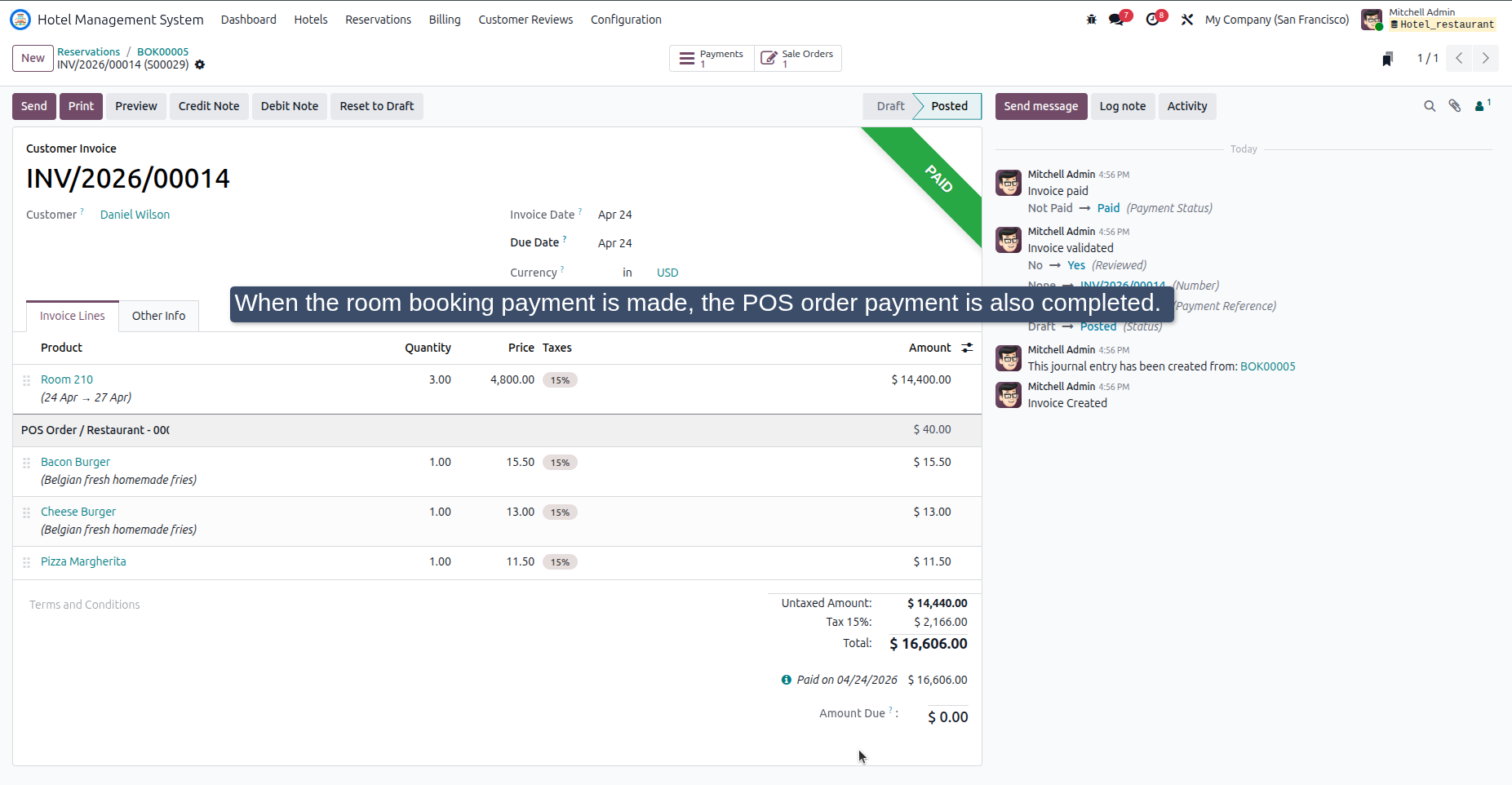Show followers icon in chatter

click(1483, 105)
